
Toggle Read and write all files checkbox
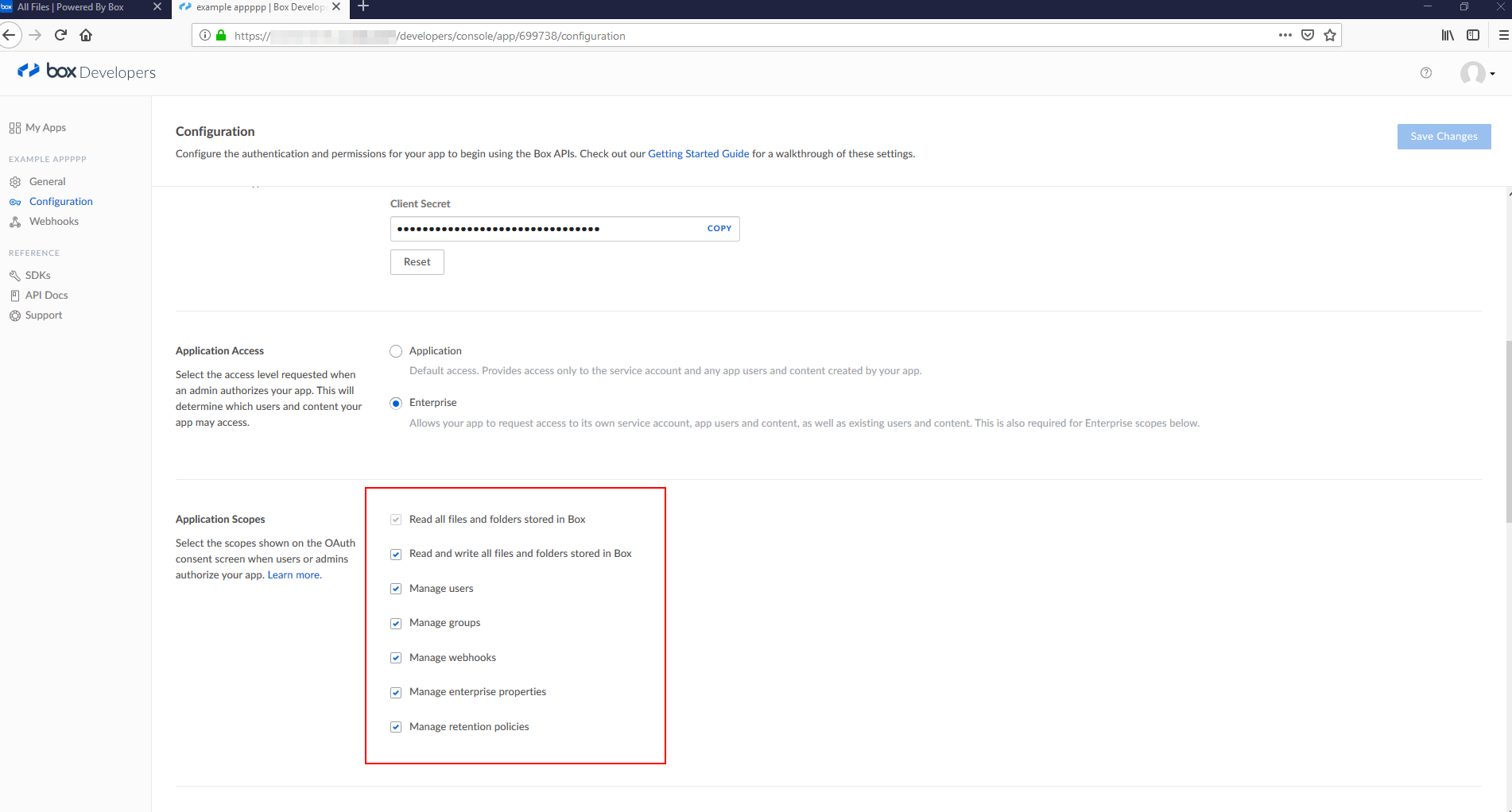396,555
